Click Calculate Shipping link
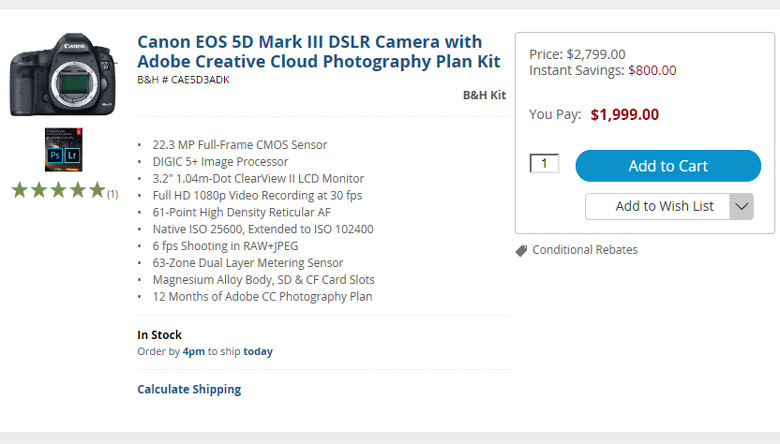The width and height of the screenshot is (780, 444). tap(189, 389)
